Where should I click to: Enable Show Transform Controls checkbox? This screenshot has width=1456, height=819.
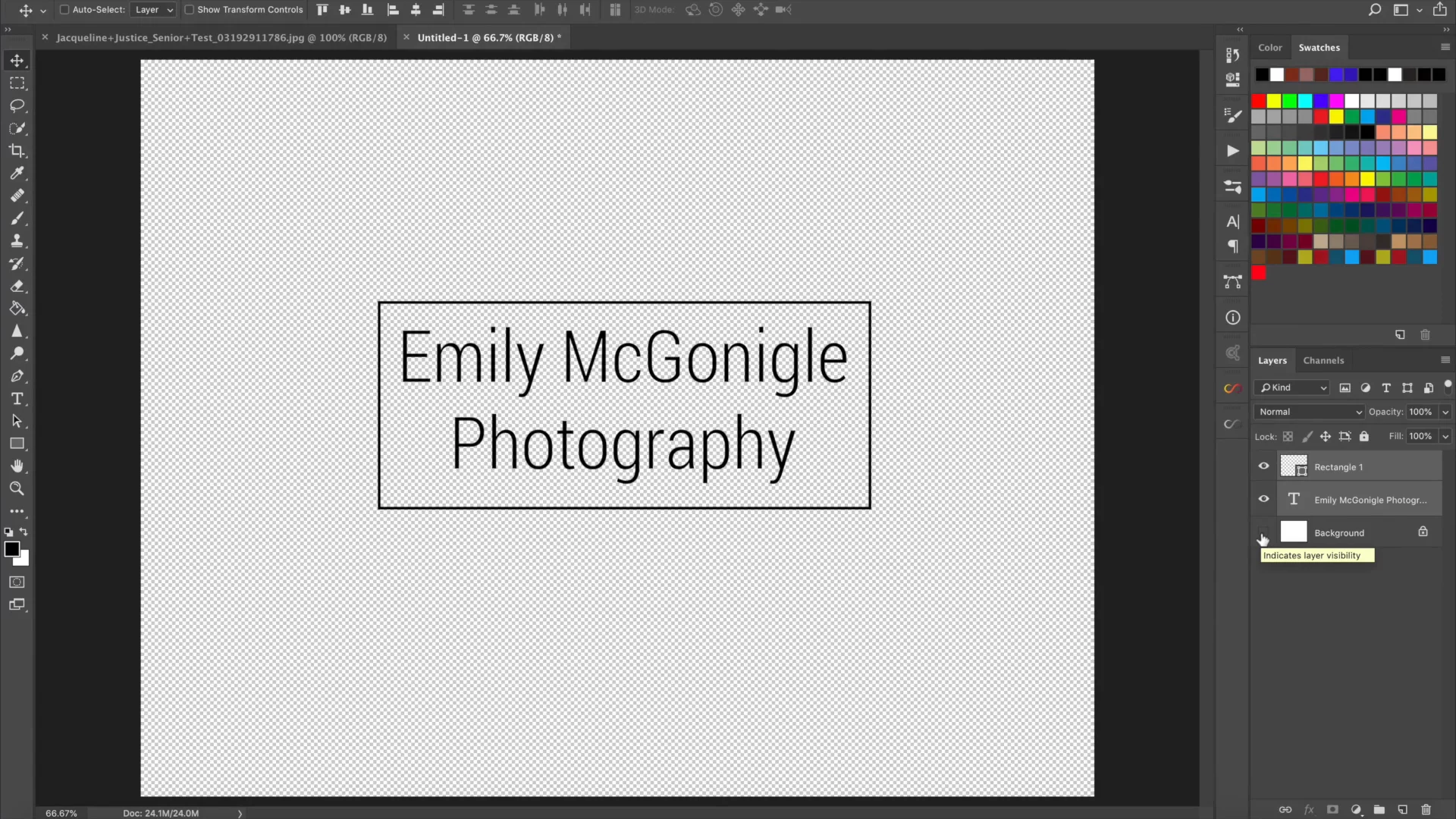pyautogui.click(x=190, y=10)
